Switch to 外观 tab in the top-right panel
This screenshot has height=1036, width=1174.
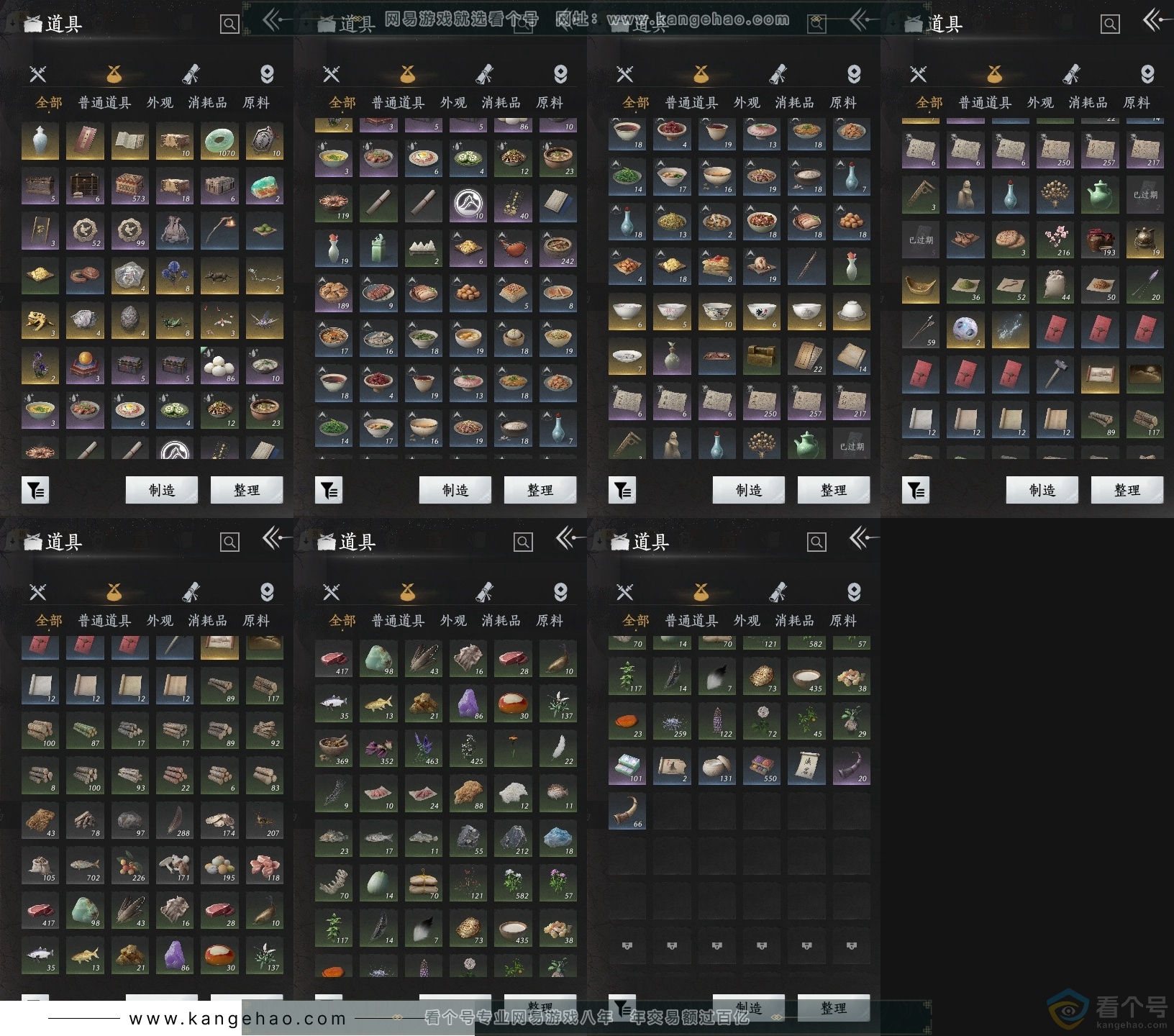click(x=1040, y=103)
